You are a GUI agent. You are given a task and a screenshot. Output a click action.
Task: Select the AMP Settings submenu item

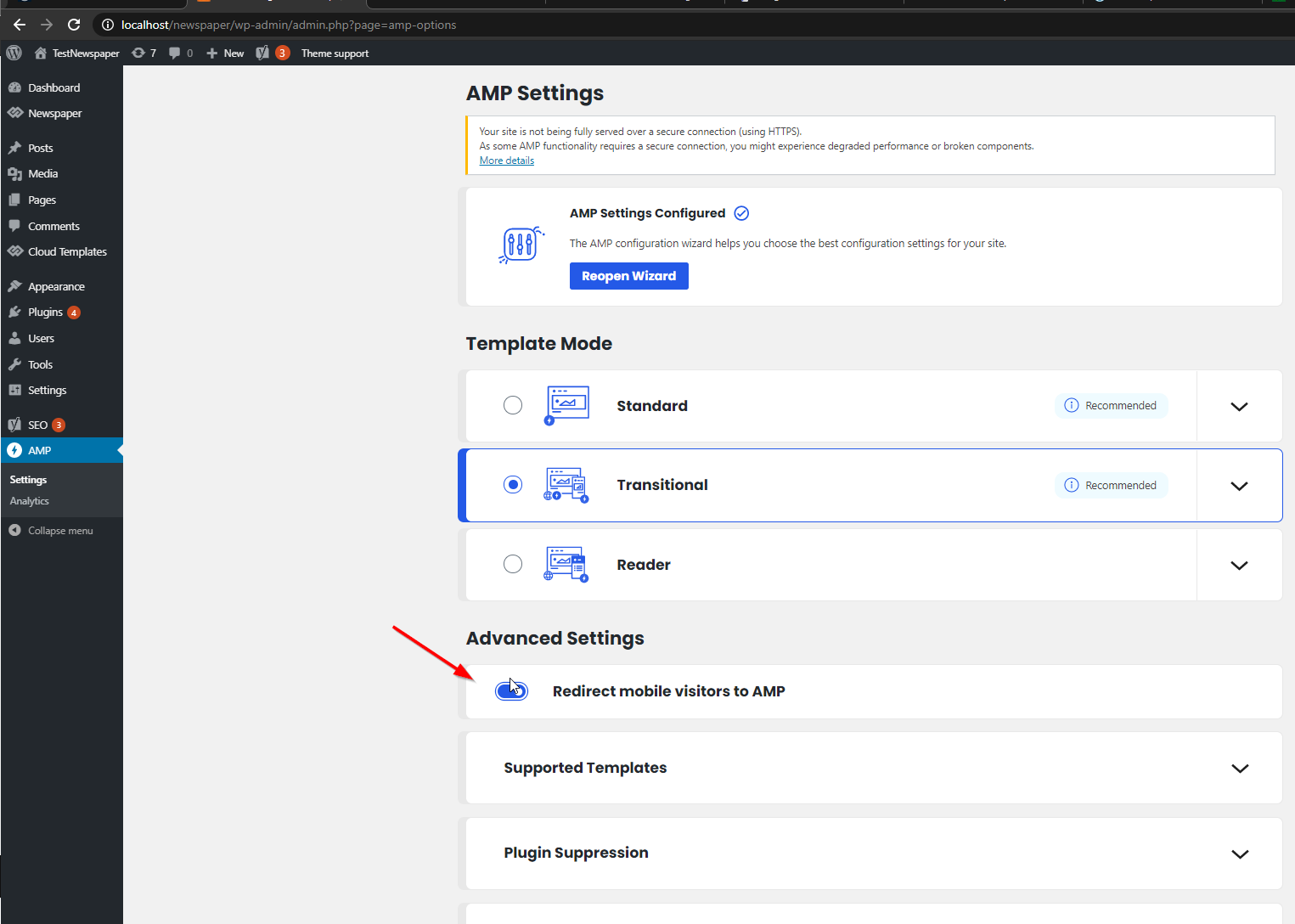(28, 480)
